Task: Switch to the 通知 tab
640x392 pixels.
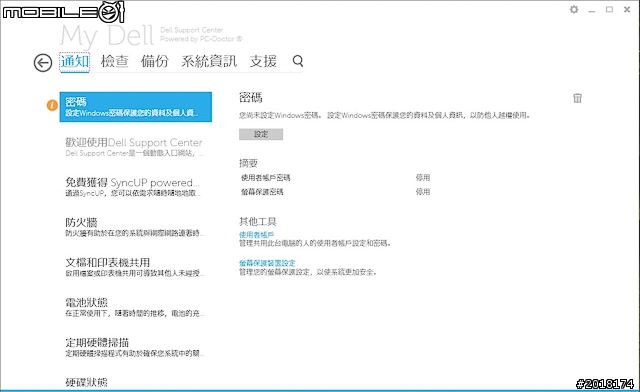Action: point(75,62)
